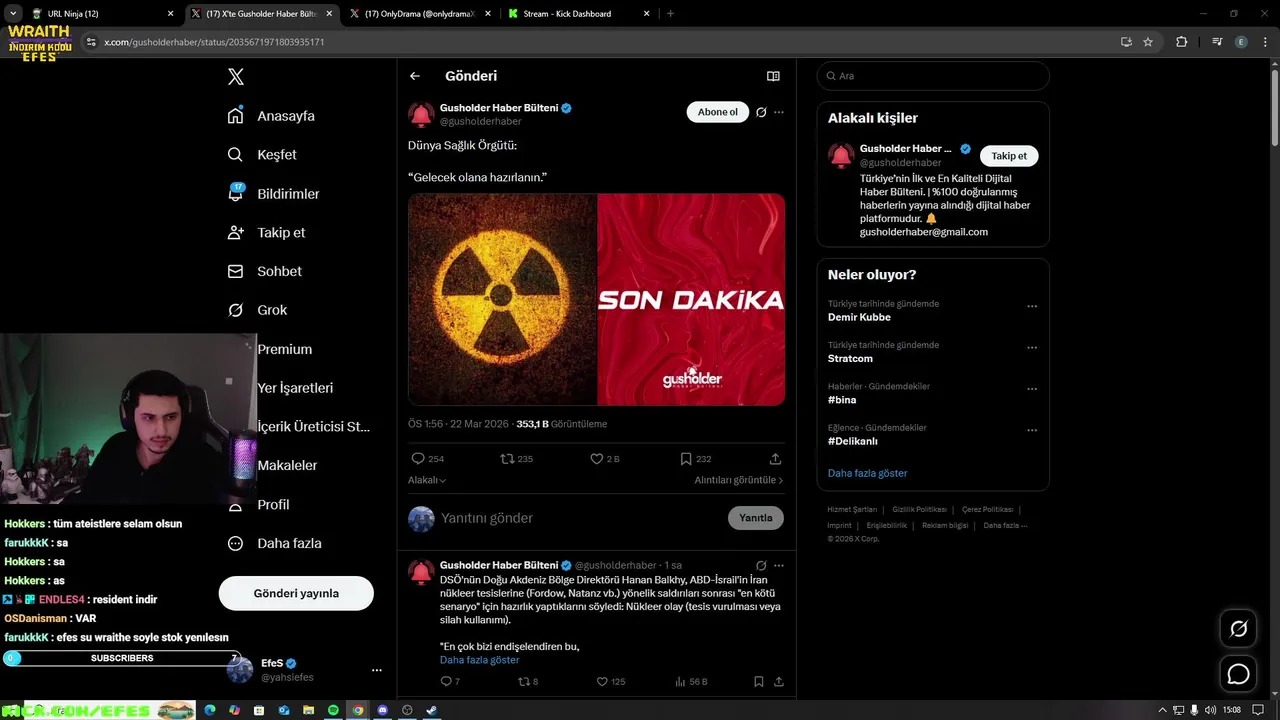Click Chrome profile avatar E
The width and height of the screenshot is (1280, 720).
[x=1241, y=42]
